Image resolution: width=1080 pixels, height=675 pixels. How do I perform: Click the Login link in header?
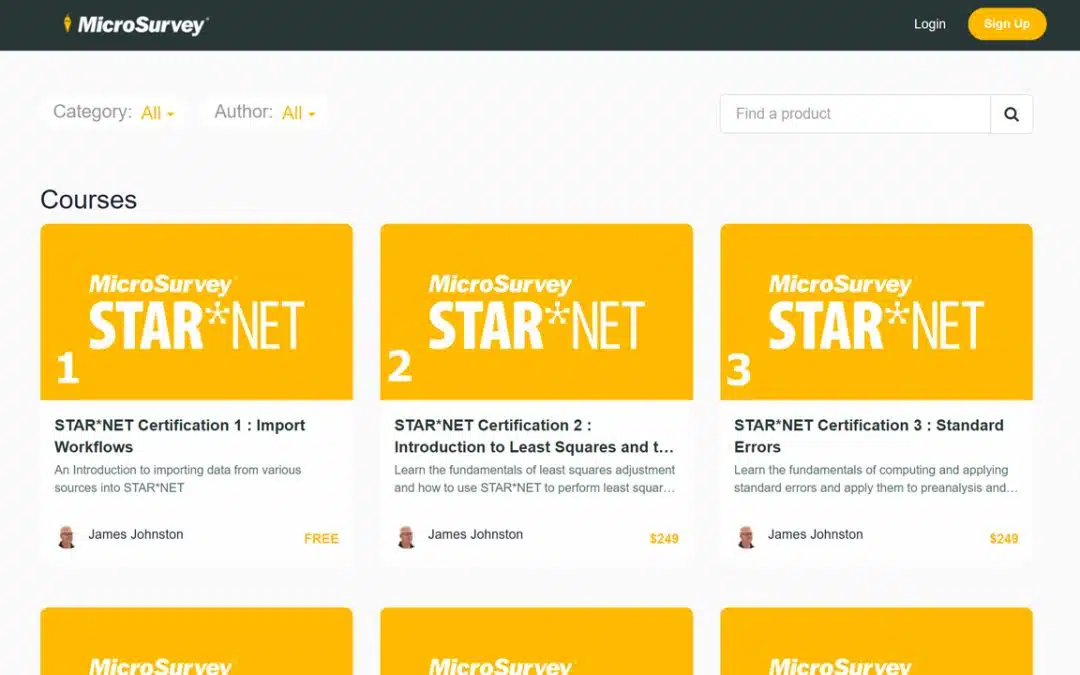929,24
